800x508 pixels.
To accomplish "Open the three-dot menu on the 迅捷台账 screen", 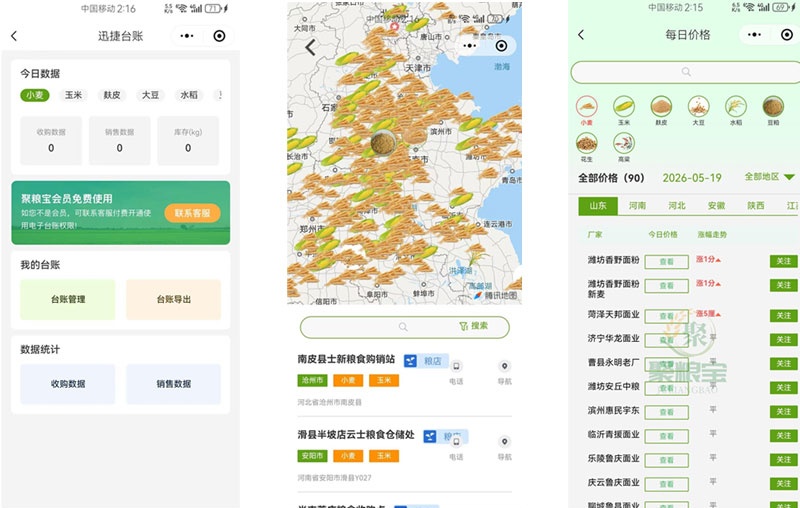I will click(x=187, y=36).
